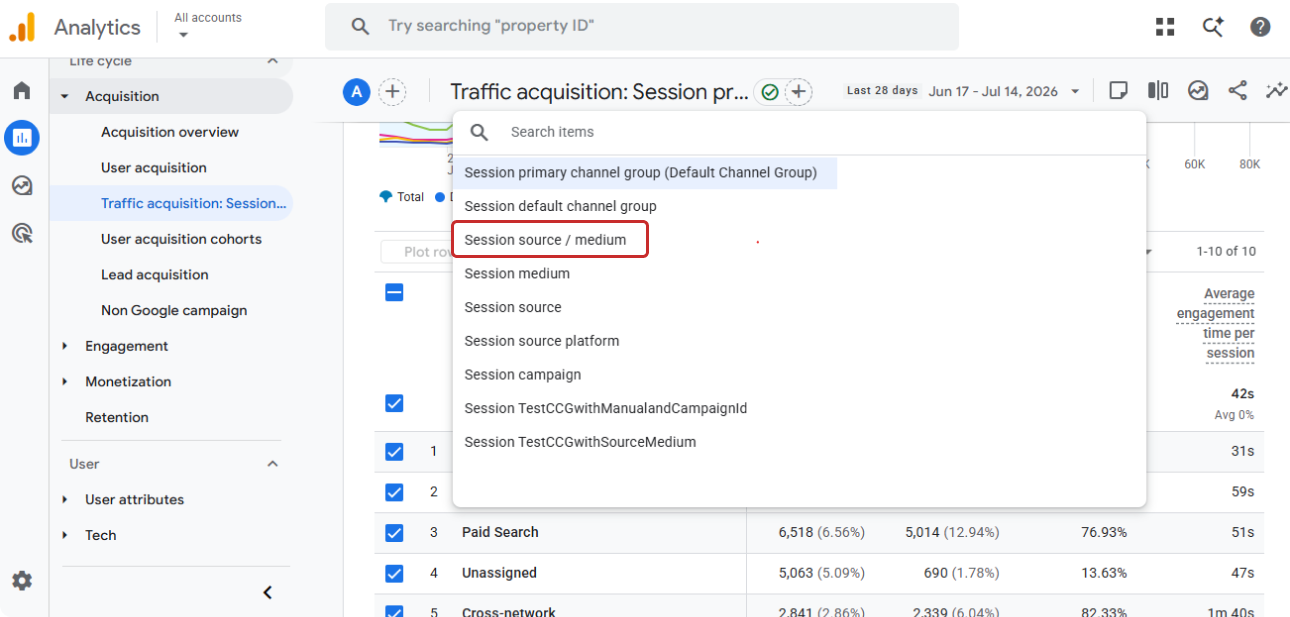The height and width of the screenshot is (617, 1290).
Task: Uncheck the Unassigned row checkbox
Action: pos(394,573)
